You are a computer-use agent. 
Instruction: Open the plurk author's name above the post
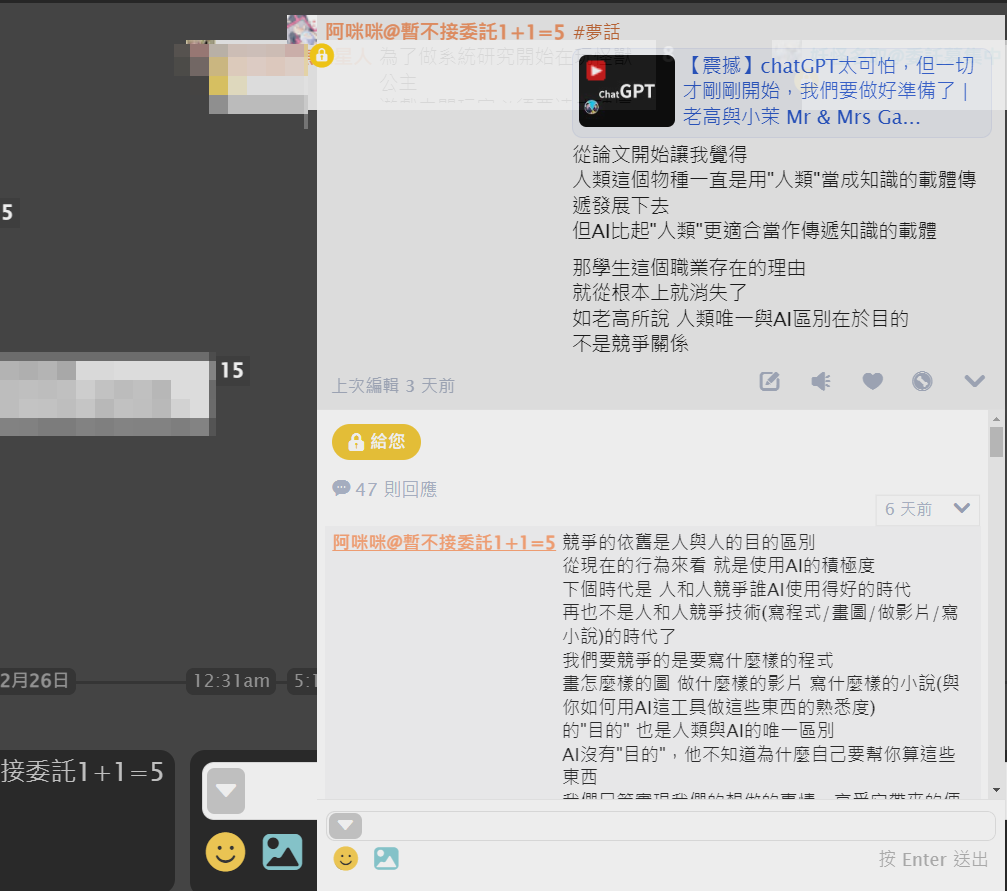[444, 31]
